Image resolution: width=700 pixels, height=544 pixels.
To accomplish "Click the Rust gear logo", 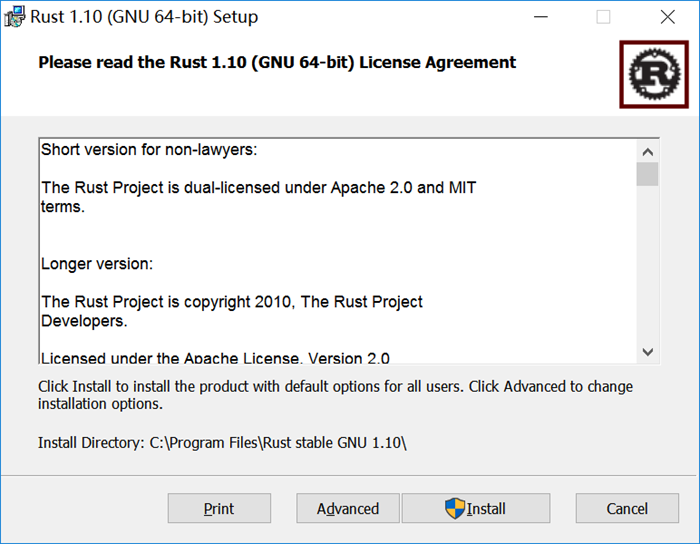I will (x=653, y=73).
